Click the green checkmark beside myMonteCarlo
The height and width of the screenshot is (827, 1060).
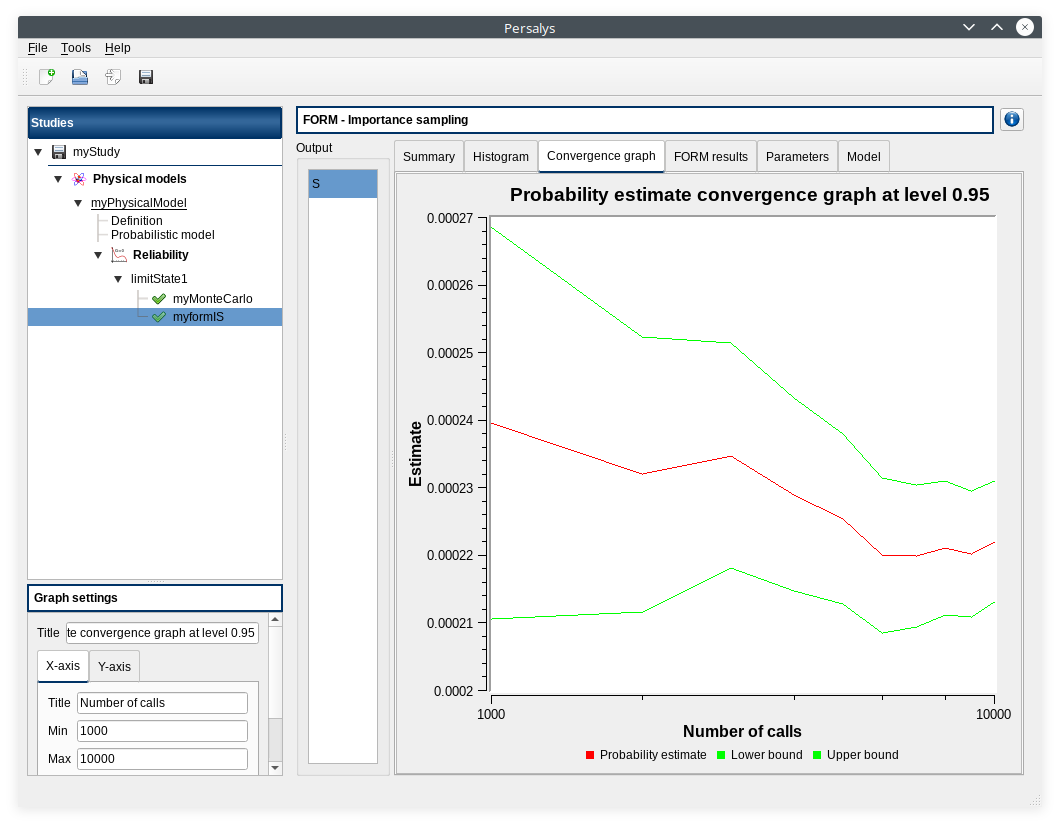click(x=159, y=298)
